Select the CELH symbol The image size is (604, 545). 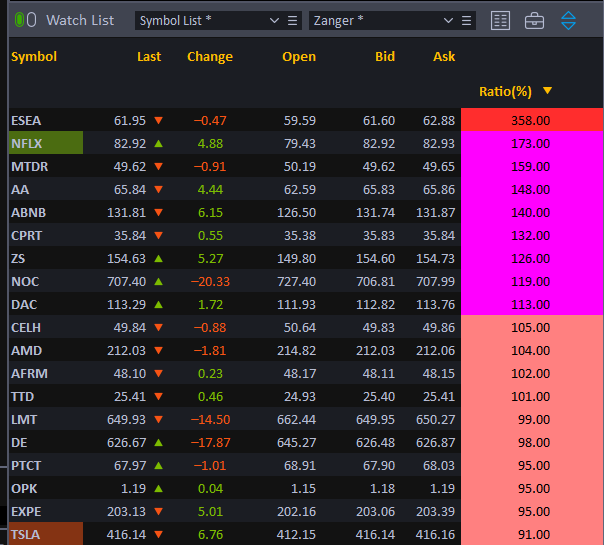[26, 327]
